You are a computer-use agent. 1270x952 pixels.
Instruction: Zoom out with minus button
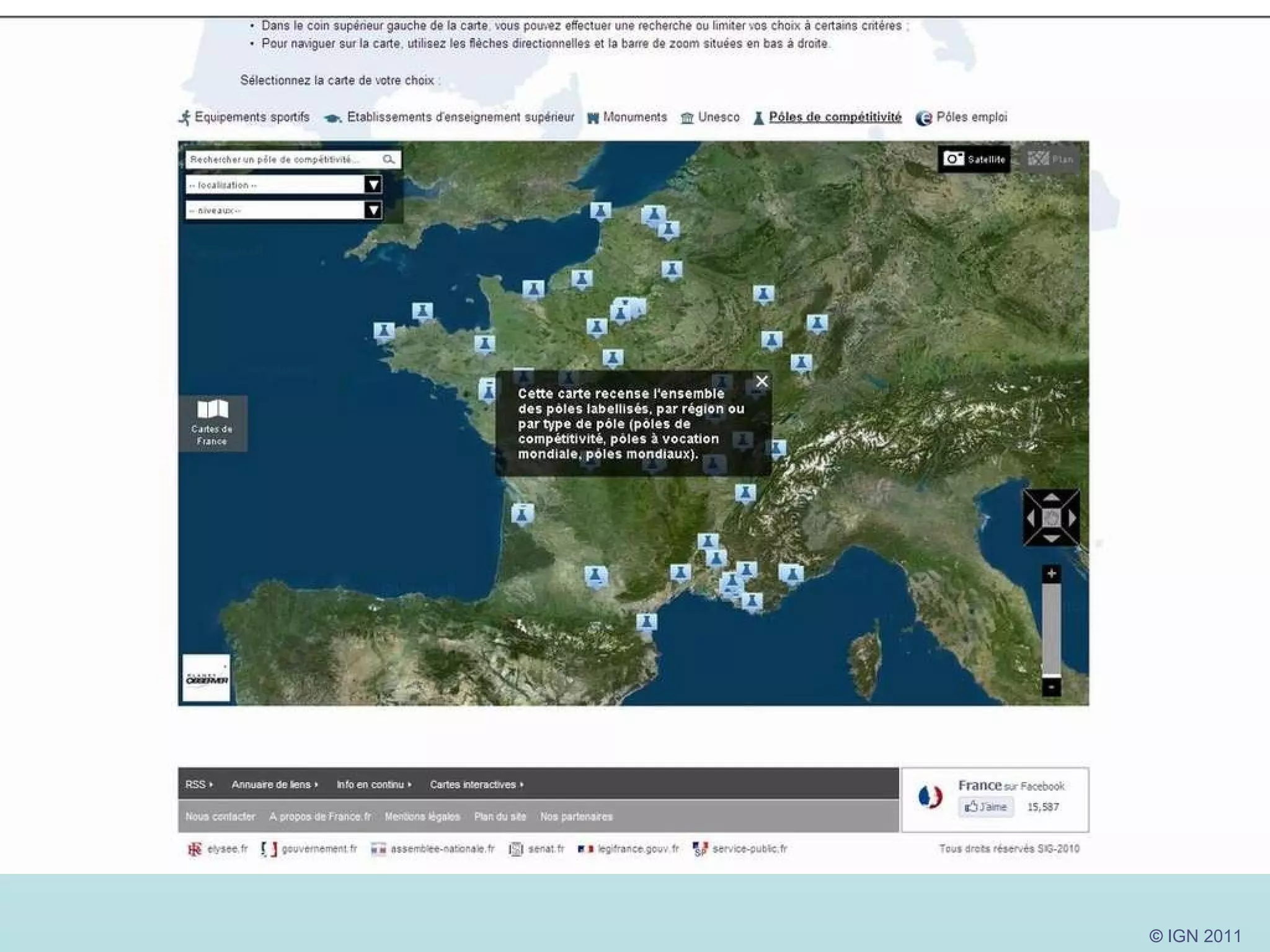(x=1051, y=687)
